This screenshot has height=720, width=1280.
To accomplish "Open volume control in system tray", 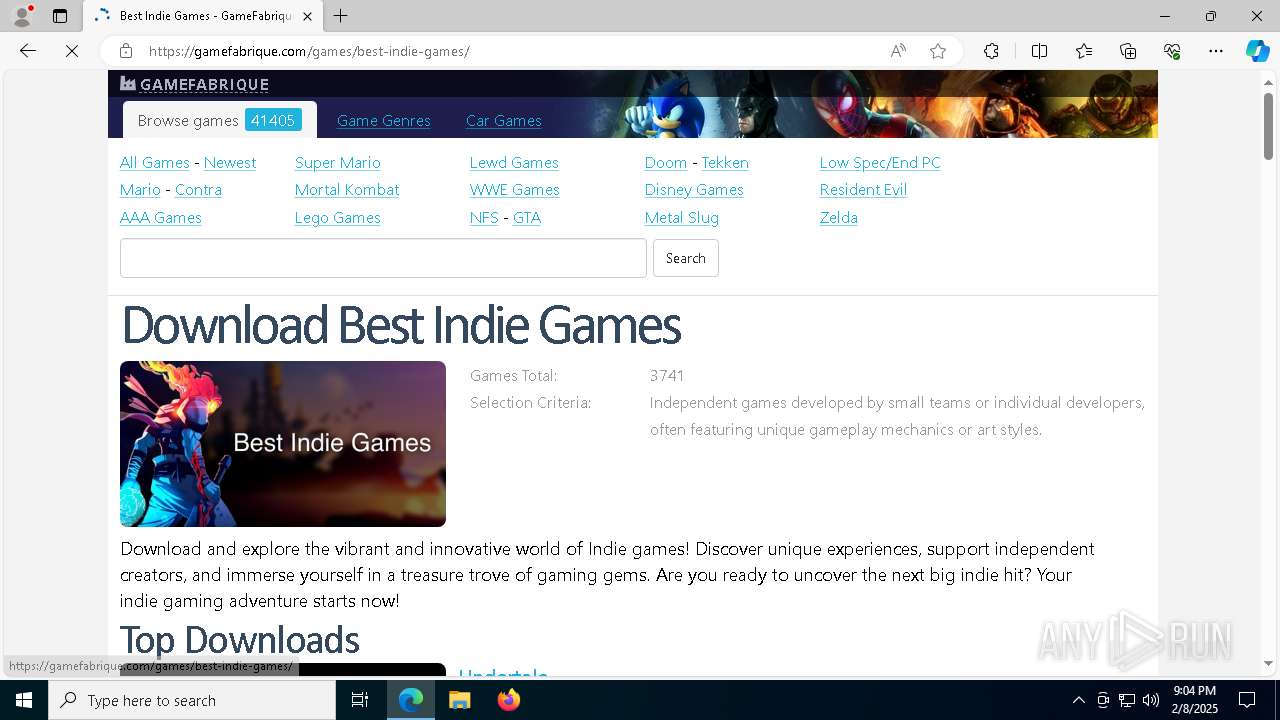I will click(1151, 700).
